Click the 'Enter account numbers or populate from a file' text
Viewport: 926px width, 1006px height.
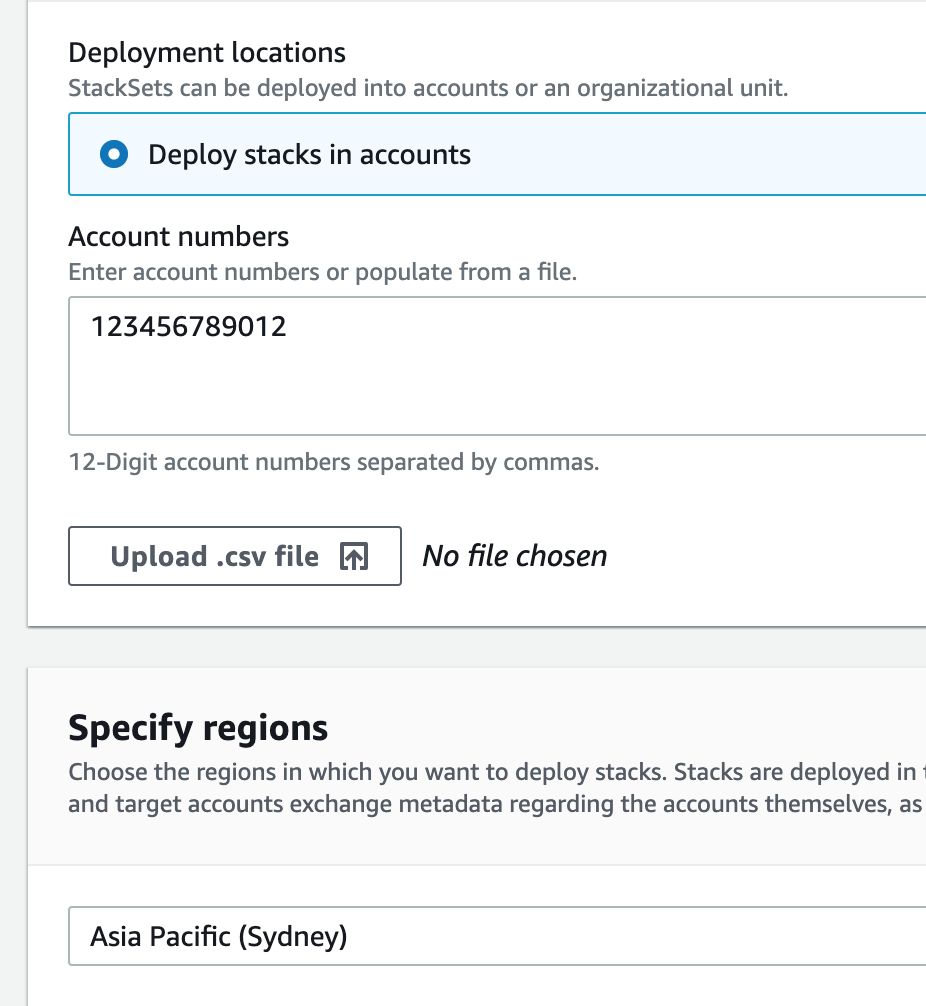[x=323, y=272]
